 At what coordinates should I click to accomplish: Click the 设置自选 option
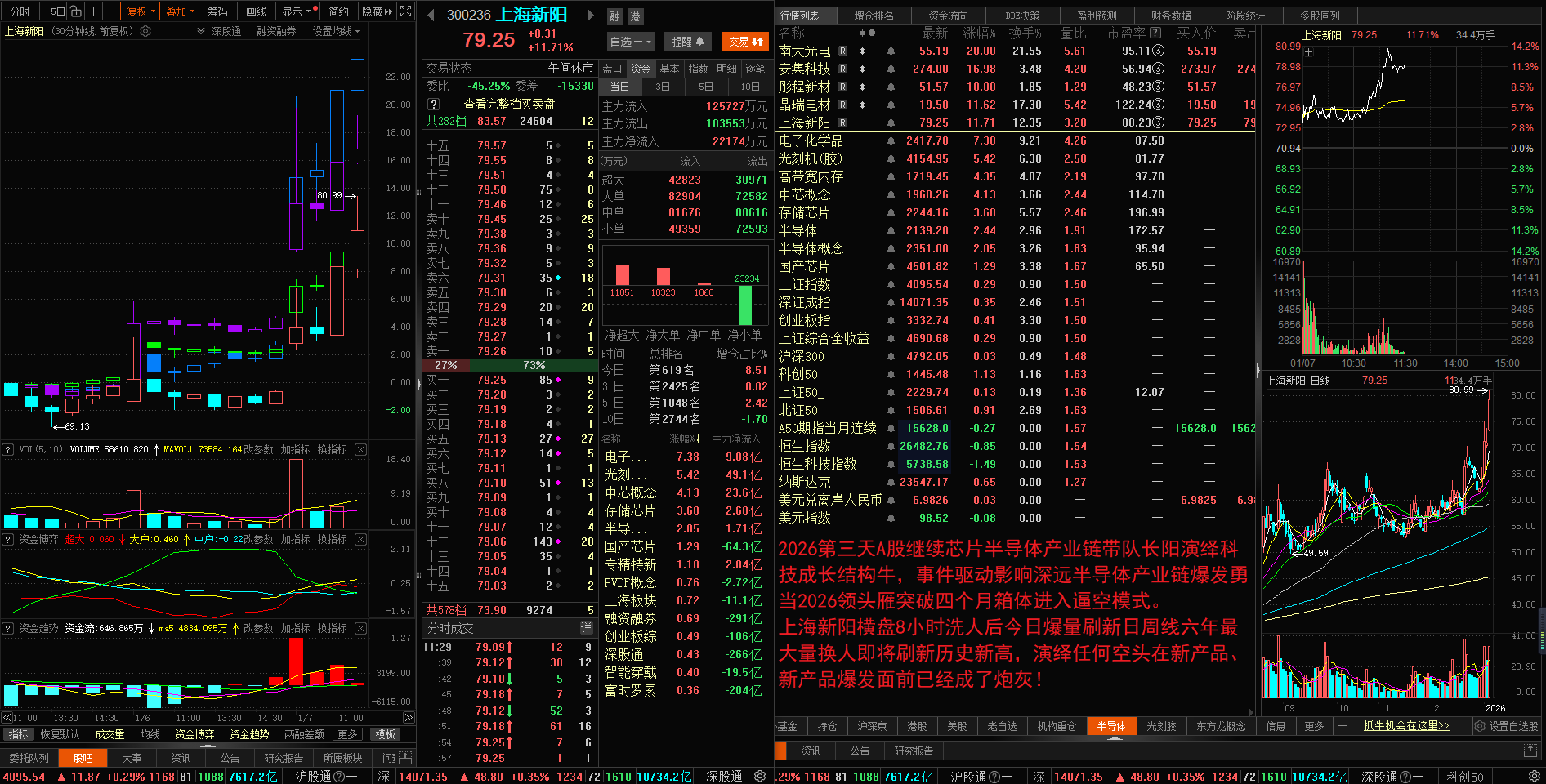click(x=1507, y=726)
